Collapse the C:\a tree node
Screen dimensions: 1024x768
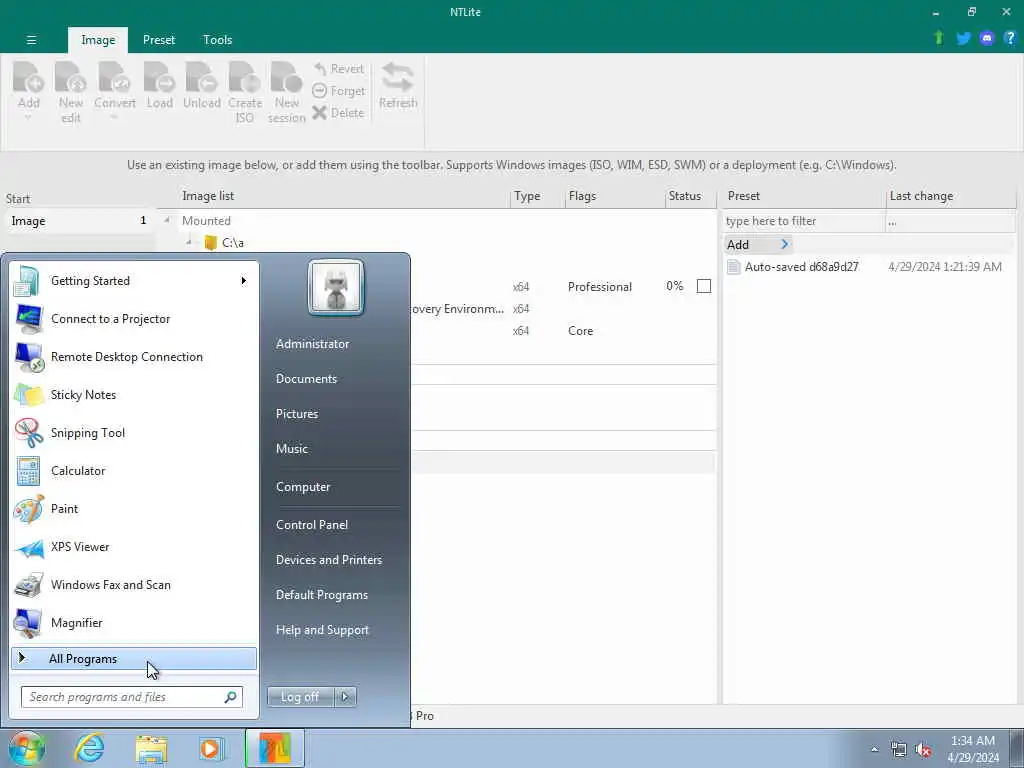pyautogui.click(x=189, y=243)
